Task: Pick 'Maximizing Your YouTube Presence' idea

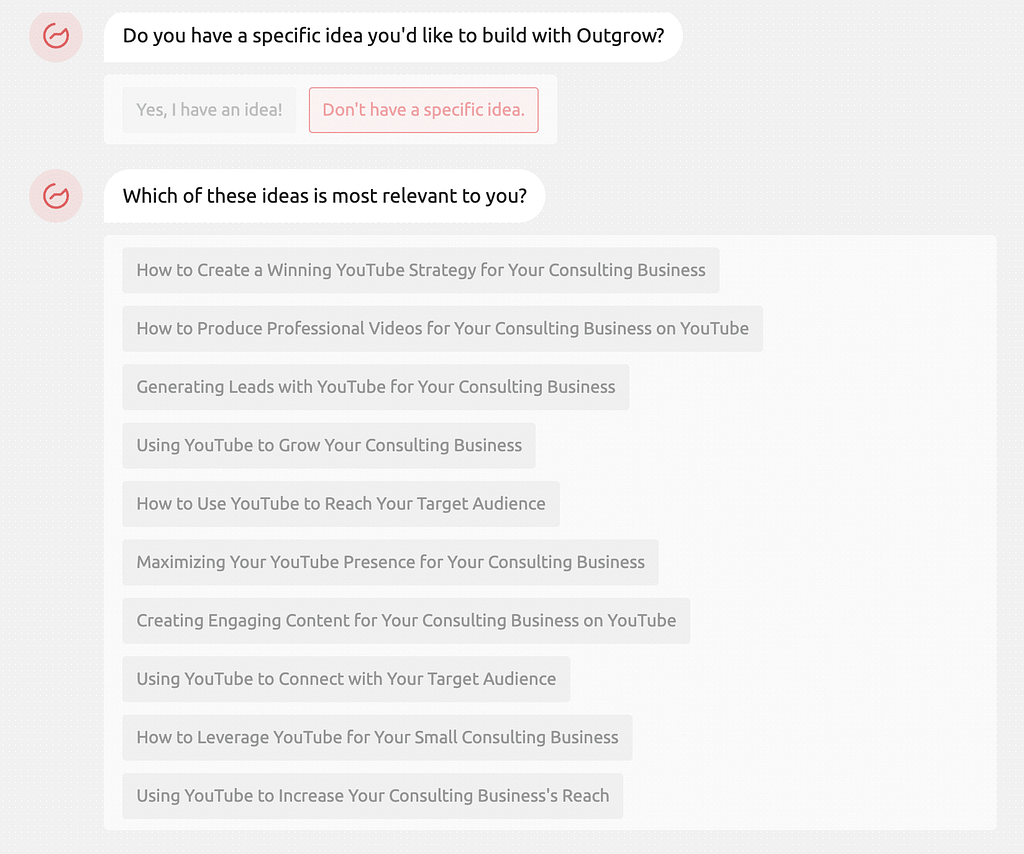Action: point(390,562)
